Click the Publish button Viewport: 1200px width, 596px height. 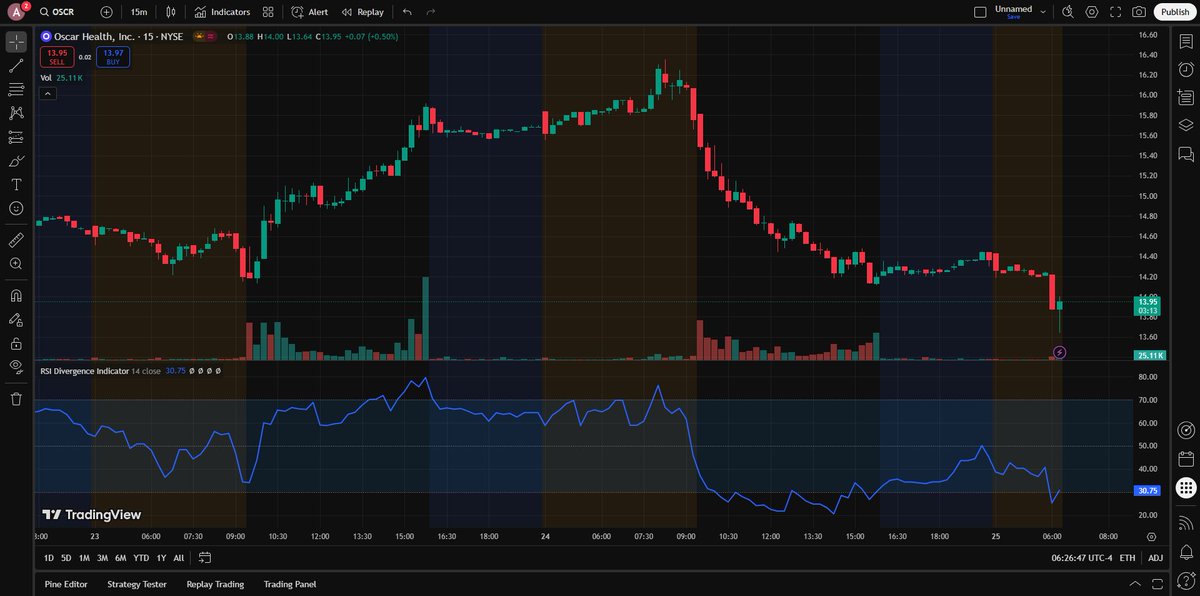pos(1175,12)
